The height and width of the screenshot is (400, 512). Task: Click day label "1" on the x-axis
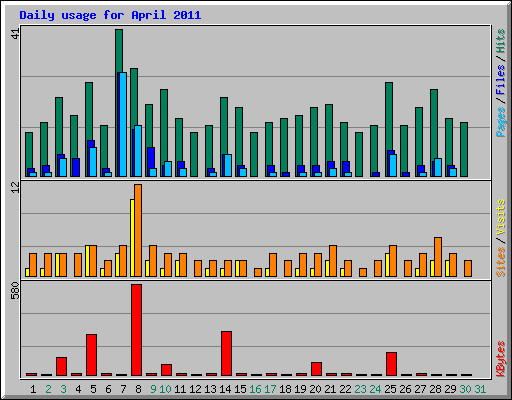[x=33, y=389]
